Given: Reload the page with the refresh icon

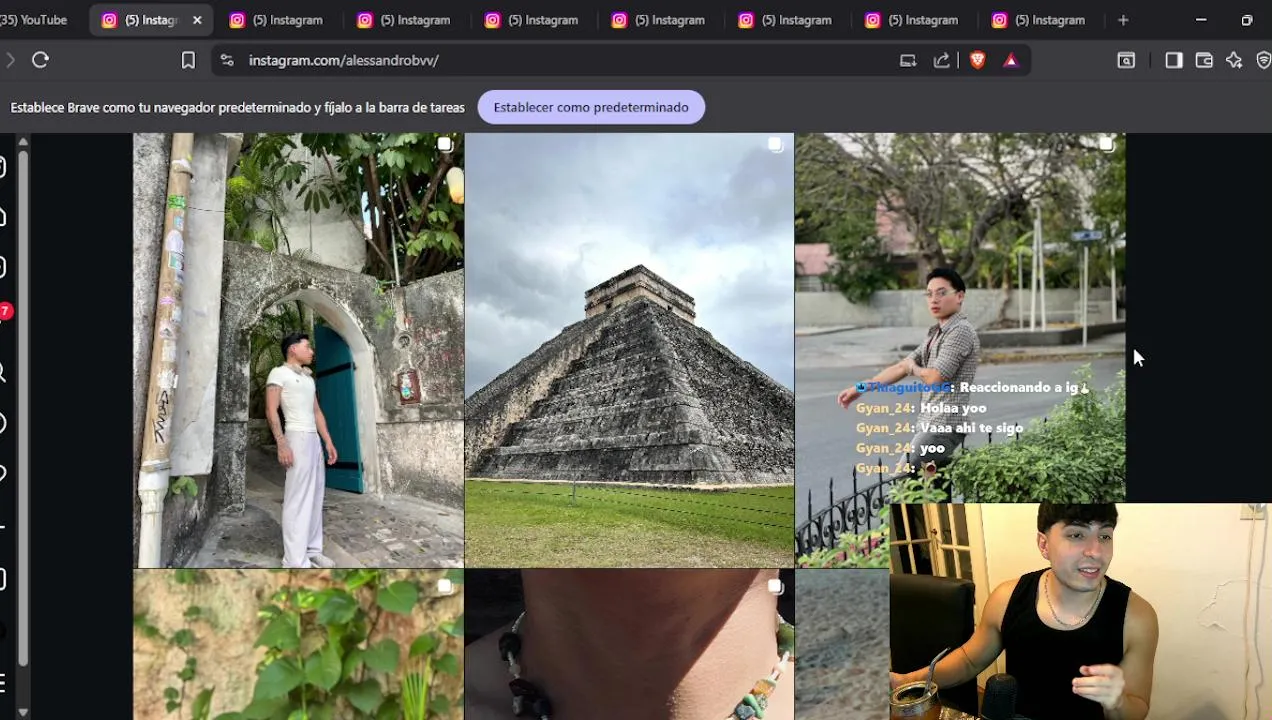Looking at the screenshot, I should click(x=40, y=60).
